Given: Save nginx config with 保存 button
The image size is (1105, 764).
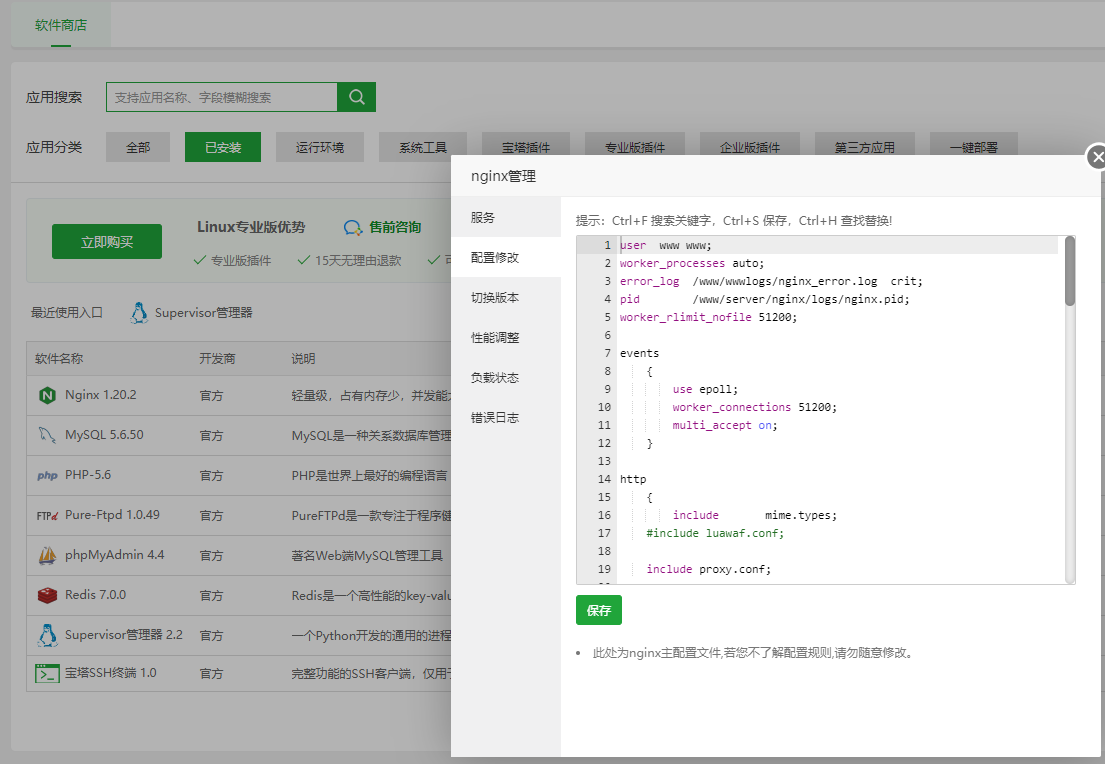Looking at the screenshot, I should (x=599, y=610).
